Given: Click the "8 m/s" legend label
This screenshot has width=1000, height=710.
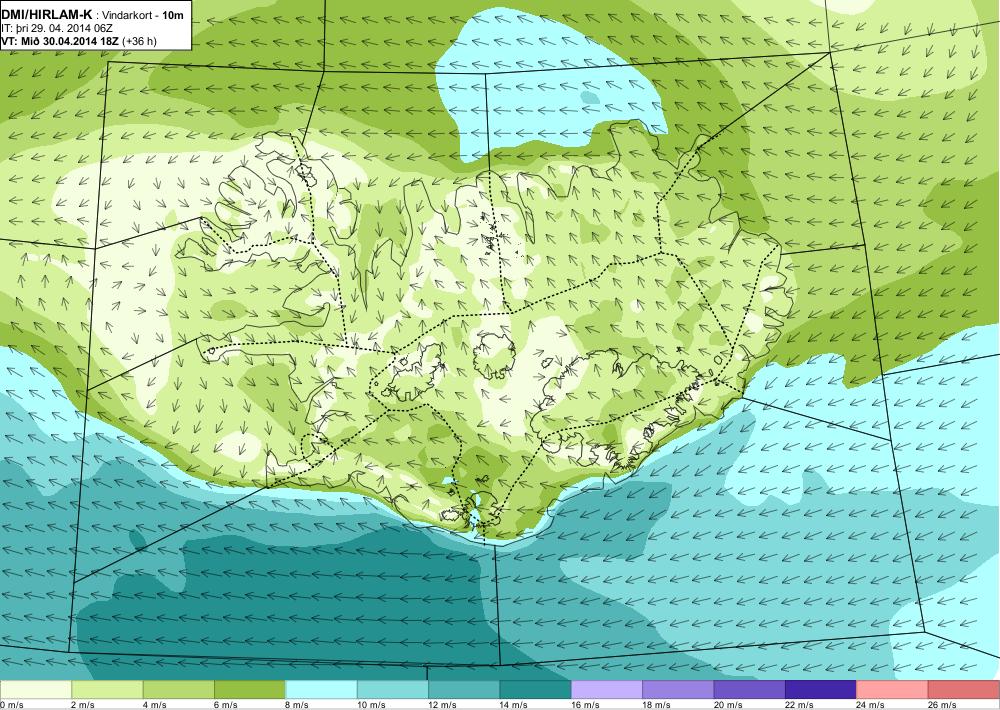Looking at the screenshot, I should (x=297, y=705).
